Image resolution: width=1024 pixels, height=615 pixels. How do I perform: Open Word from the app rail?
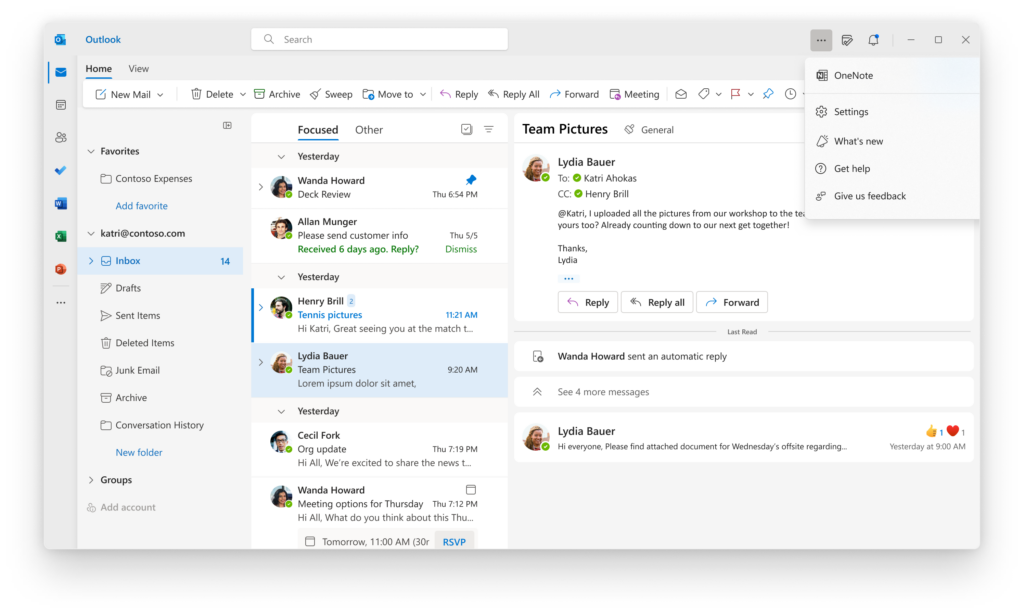click(60, 202)
